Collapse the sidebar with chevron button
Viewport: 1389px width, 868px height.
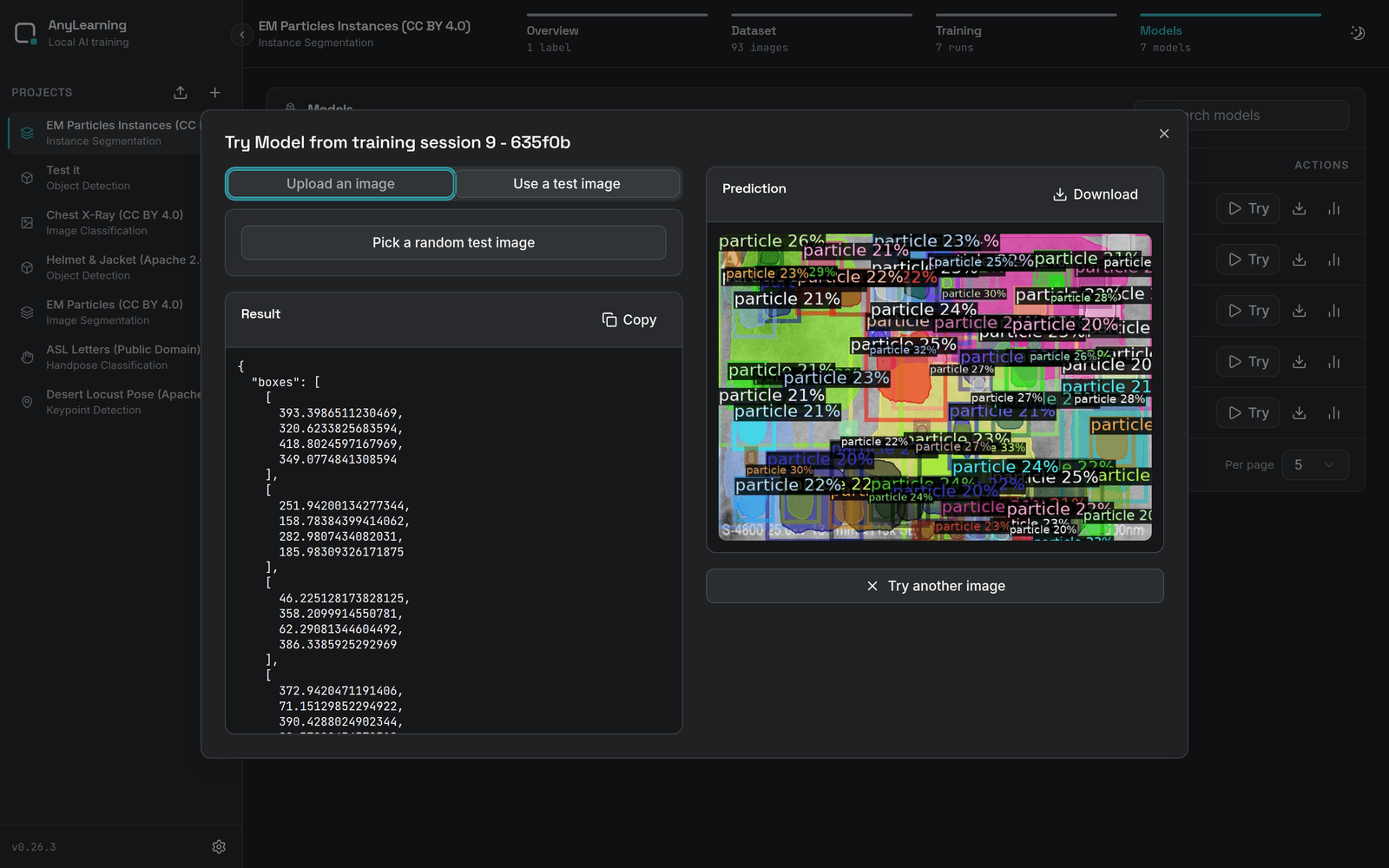[x=242, y=35]
